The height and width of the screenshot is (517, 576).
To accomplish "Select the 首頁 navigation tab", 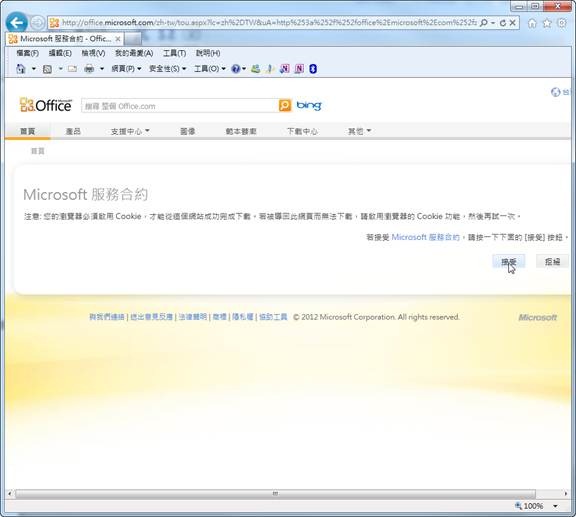I will pos(28,131).
